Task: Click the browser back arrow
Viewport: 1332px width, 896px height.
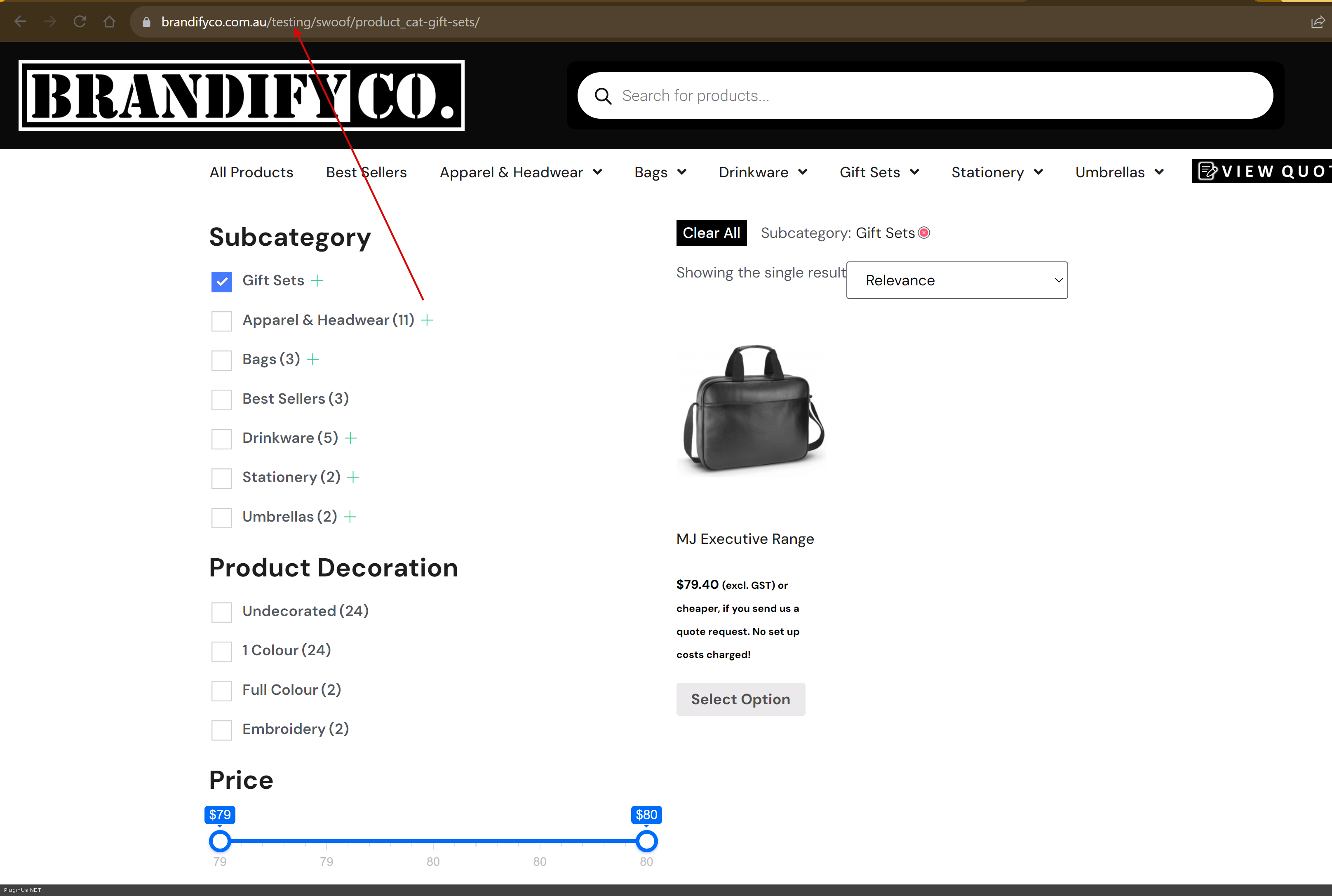Action: coord(21,22)
